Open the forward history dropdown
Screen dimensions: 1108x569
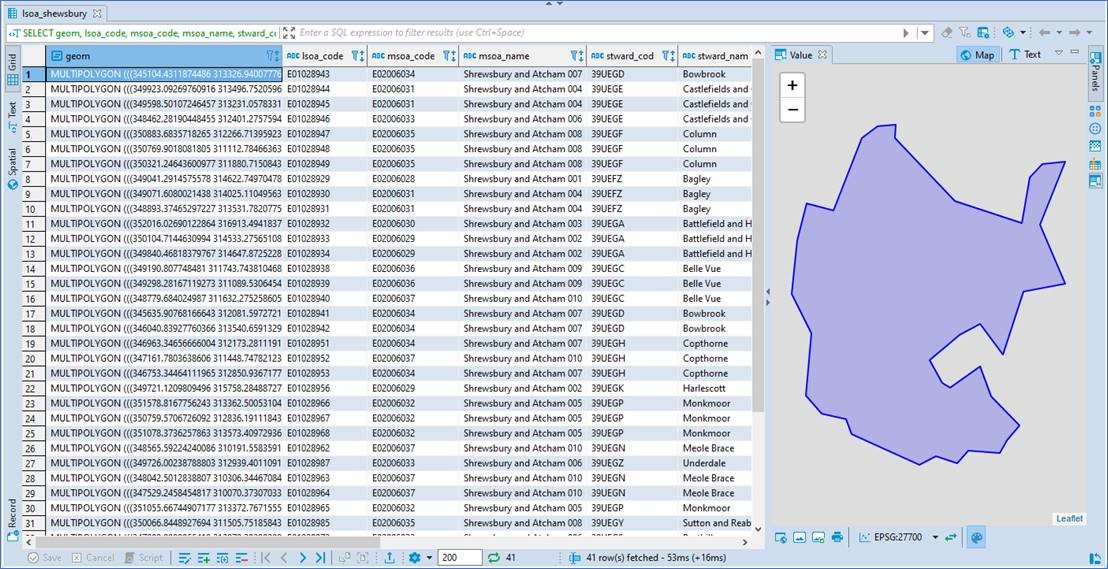(x=1090, y=33)
